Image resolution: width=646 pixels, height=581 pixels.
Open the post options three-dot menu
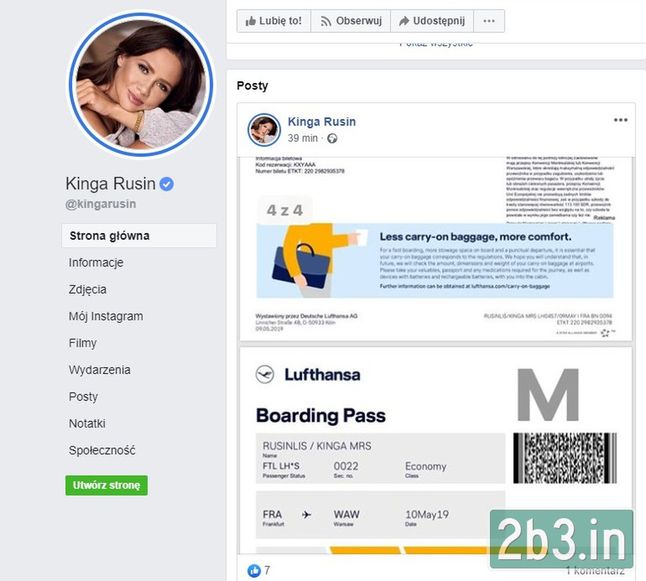(620, 120)
